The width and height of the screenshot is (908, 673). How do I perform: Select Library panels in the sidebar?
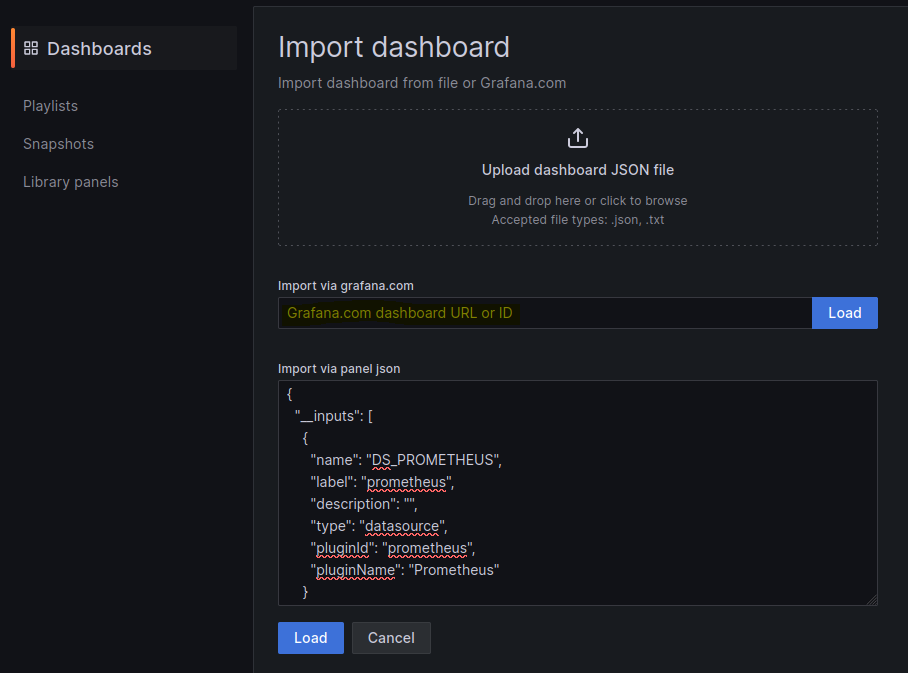point(71,182)
